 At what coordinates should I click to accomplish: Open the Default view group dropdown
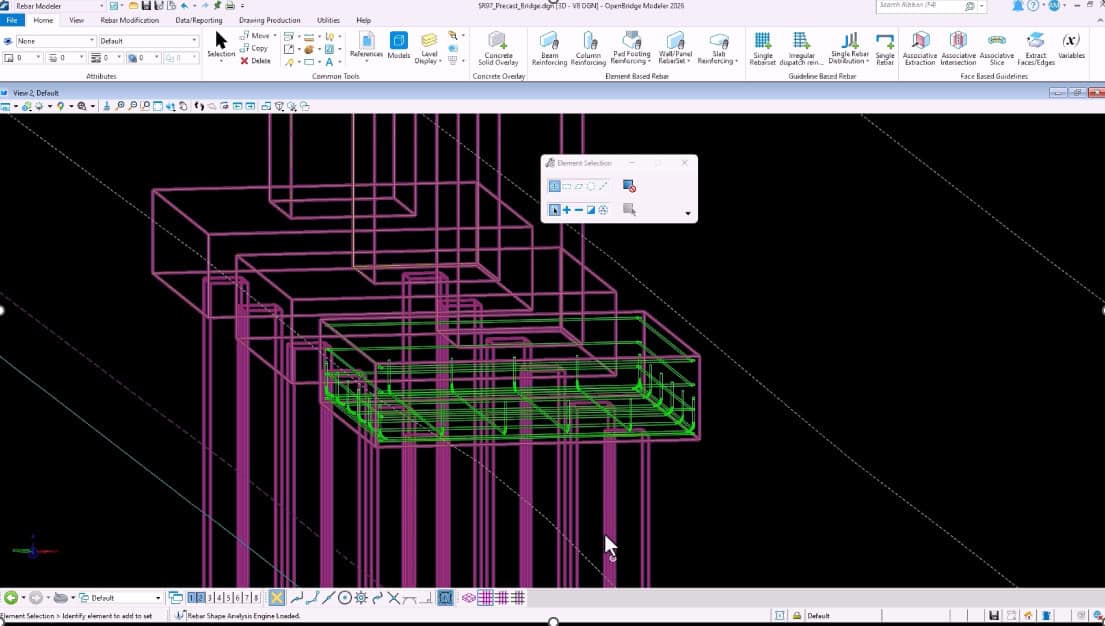pos(157,598)
